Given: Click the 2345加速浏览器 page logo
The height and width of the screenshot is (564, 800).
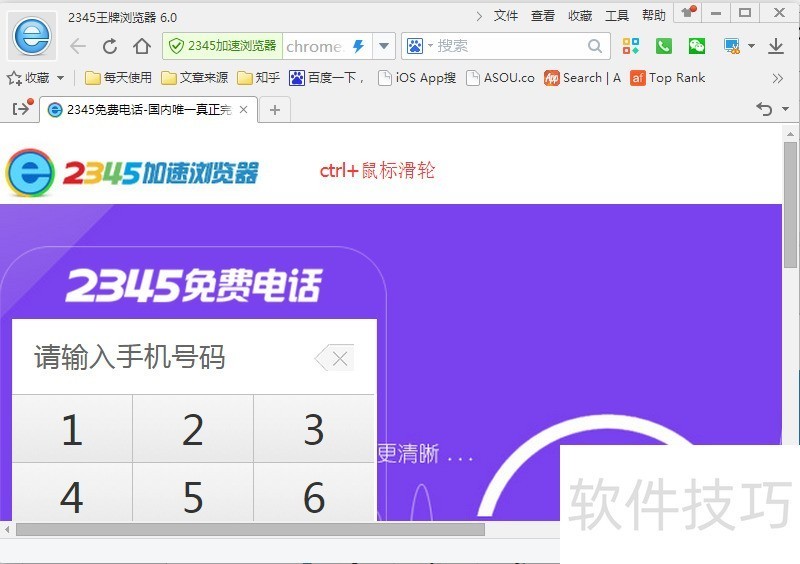Looking at the screenshot, I should pos(133,173).
